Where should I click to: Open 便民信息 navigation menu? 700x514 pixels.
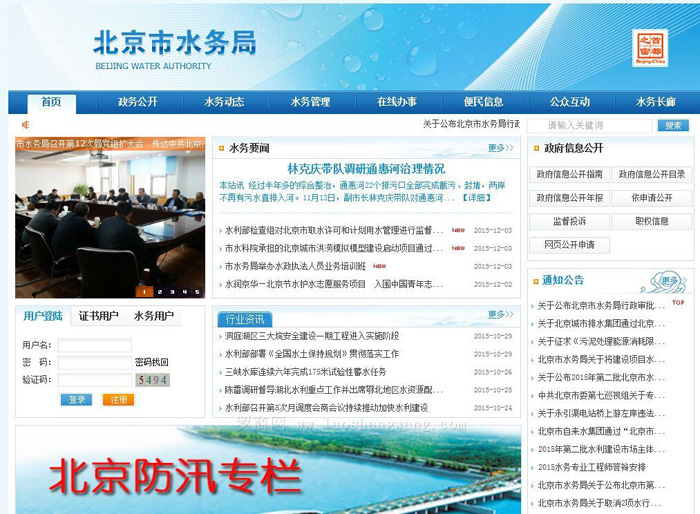(x=483, y=102)
